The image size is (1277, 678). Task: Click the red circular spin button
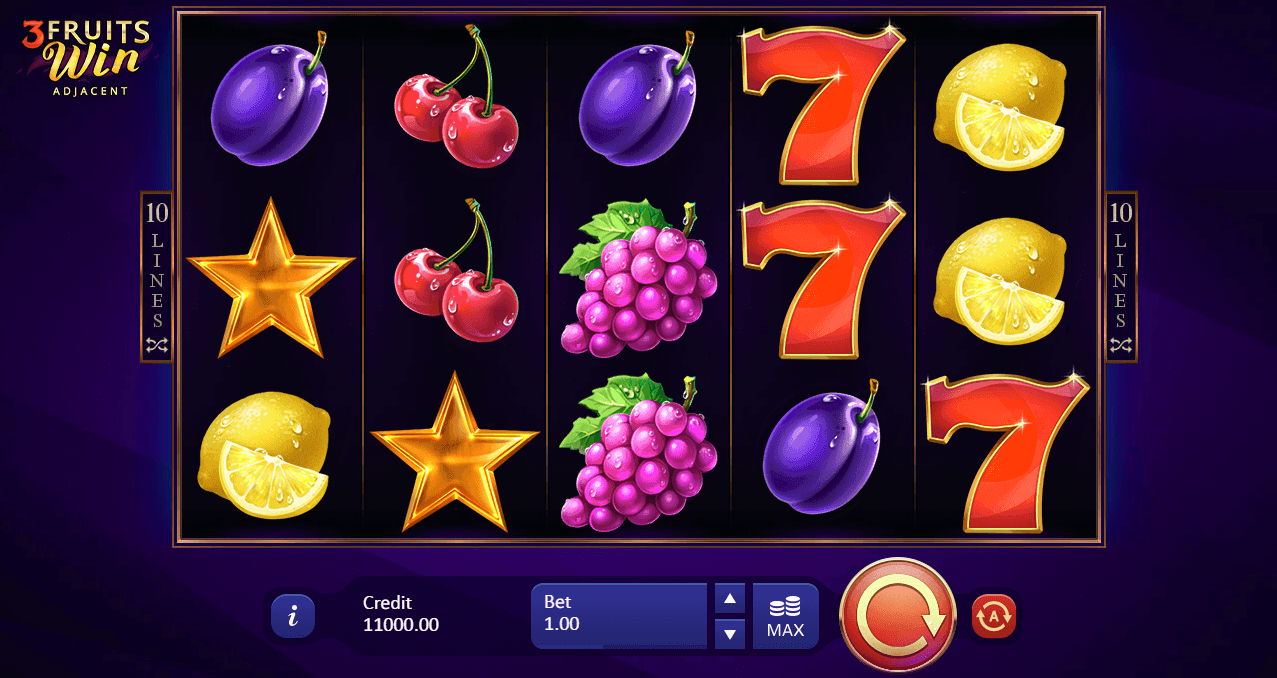tap(898, 616)
